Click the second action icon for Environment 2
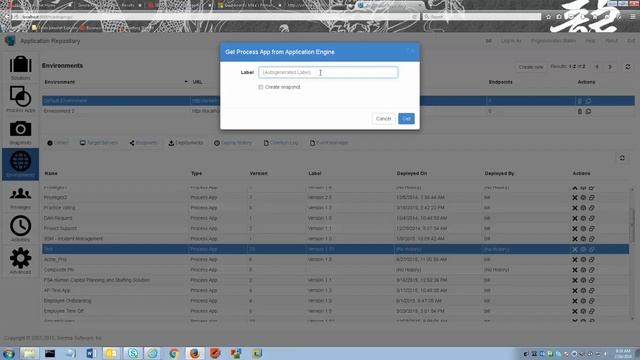The width and height of the screenshot is (640, 360). pos(588,111)
